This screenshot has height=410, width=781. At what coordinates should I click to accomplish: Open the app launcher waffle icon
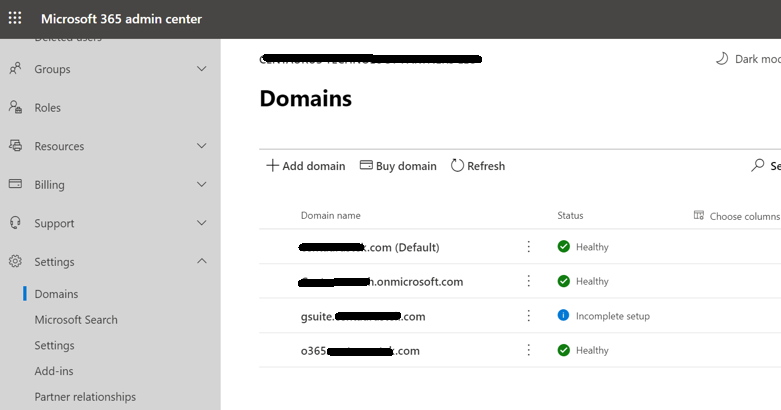(x=15, y=19)
